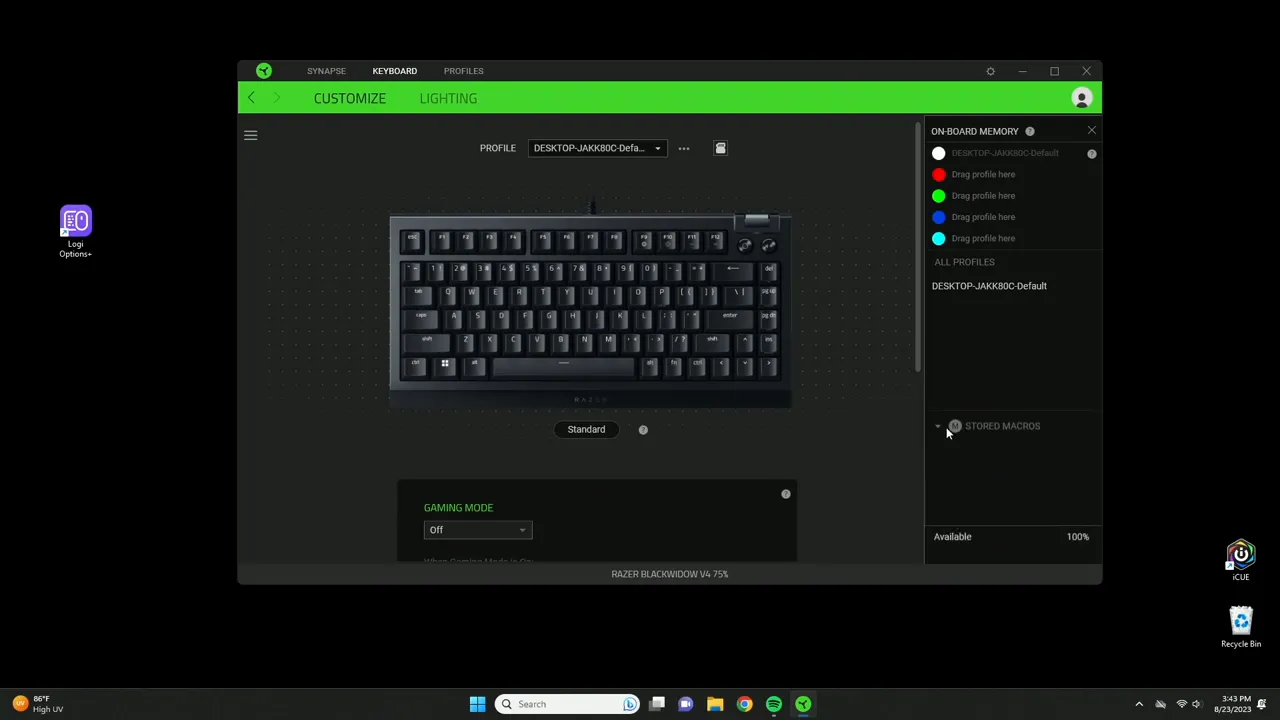Open profile options ellipsis menu
This screenshot has width=1280, height=720.
[x=684, y=148]
